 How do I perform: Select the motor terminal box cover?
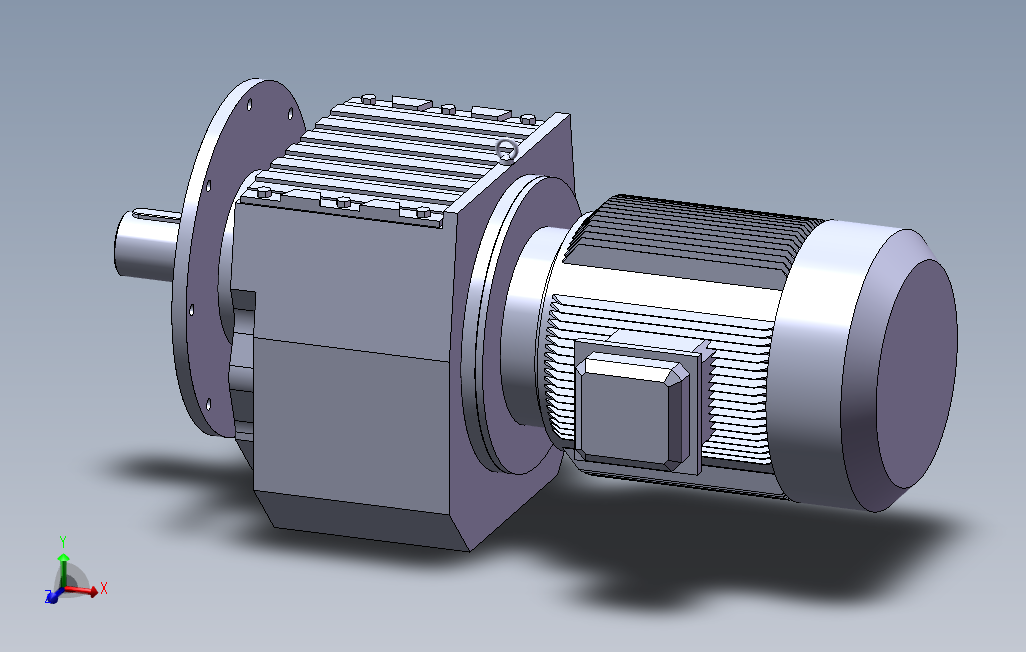coord(631,409)
